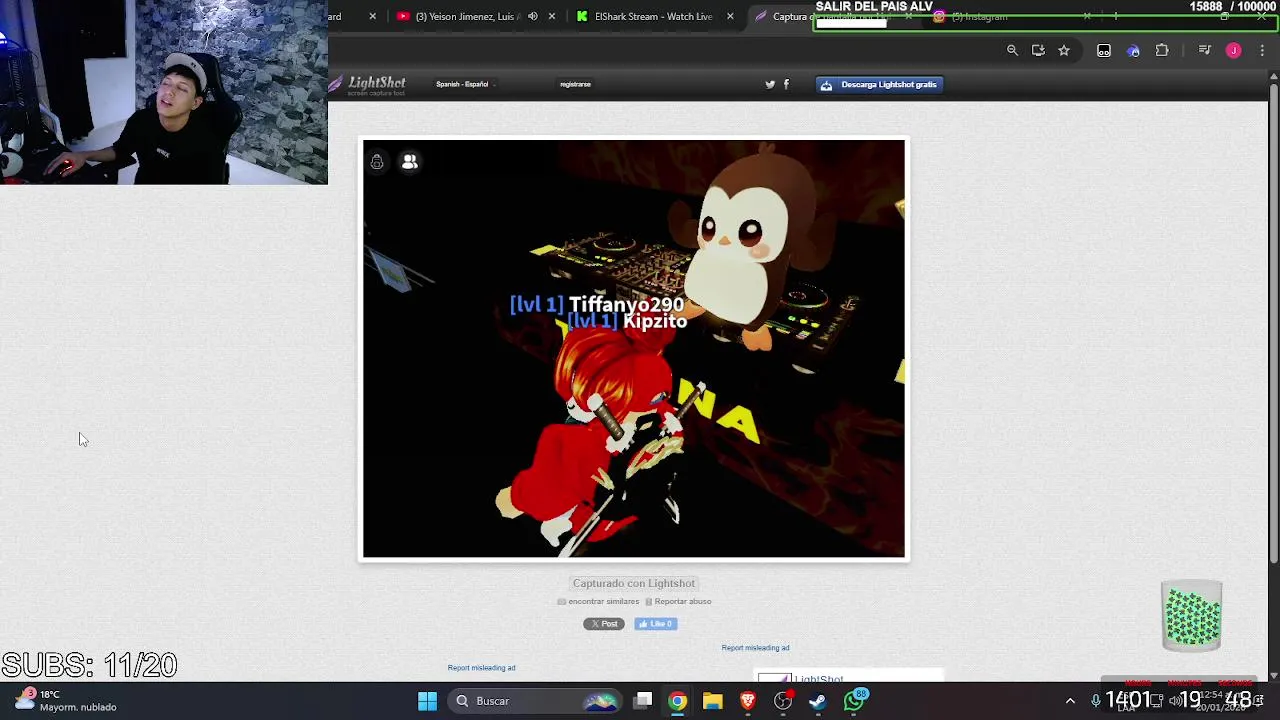Close the Yeison Jimenez YouTube tab
This screenshot has width=1280, height=720.
(x=551, y=16)
